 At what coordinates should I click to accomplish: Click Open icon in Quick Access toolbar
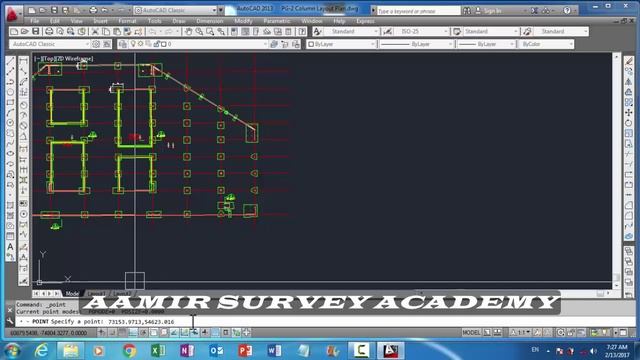42,10
